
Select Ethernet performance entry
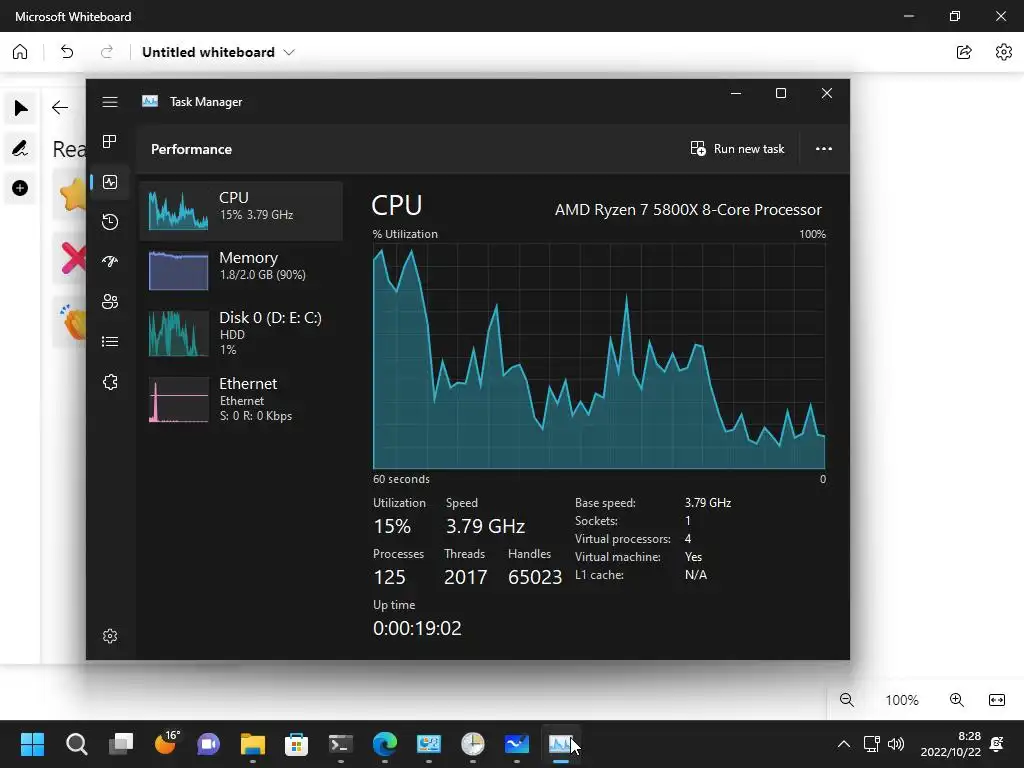[241, 399]
